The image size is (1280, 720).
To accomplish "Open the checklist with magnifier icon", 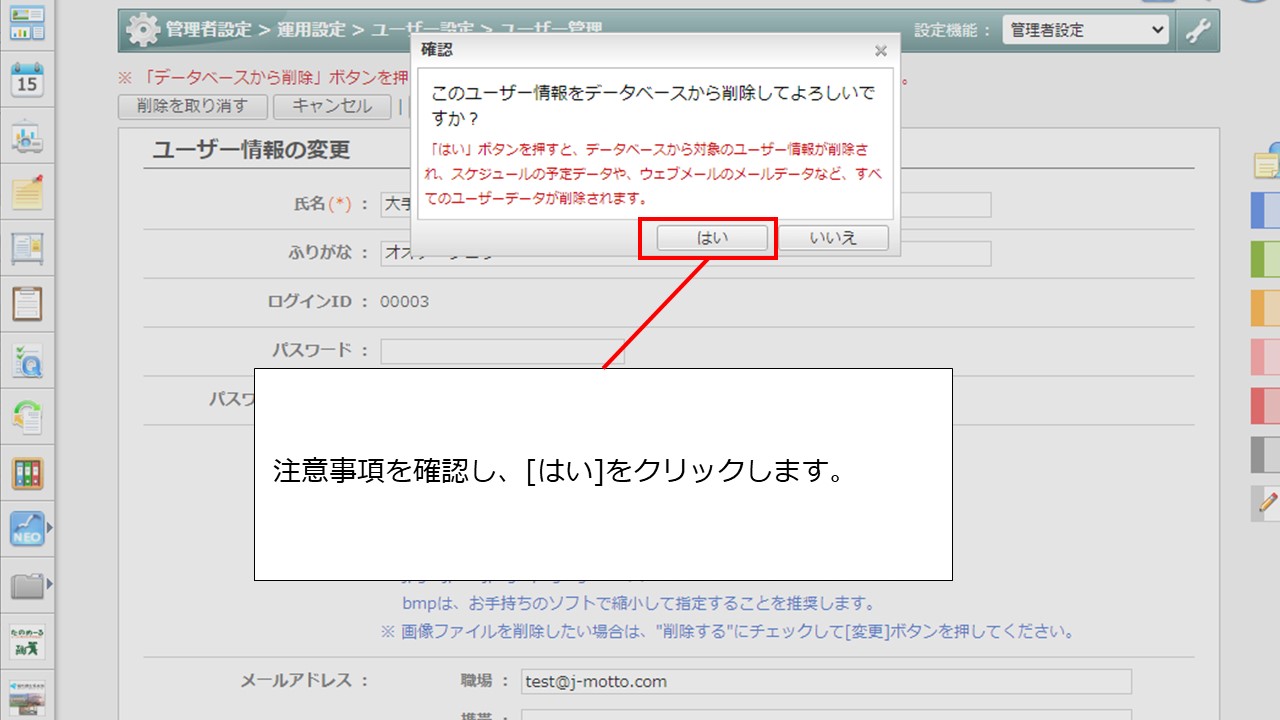I will (27, 360).
